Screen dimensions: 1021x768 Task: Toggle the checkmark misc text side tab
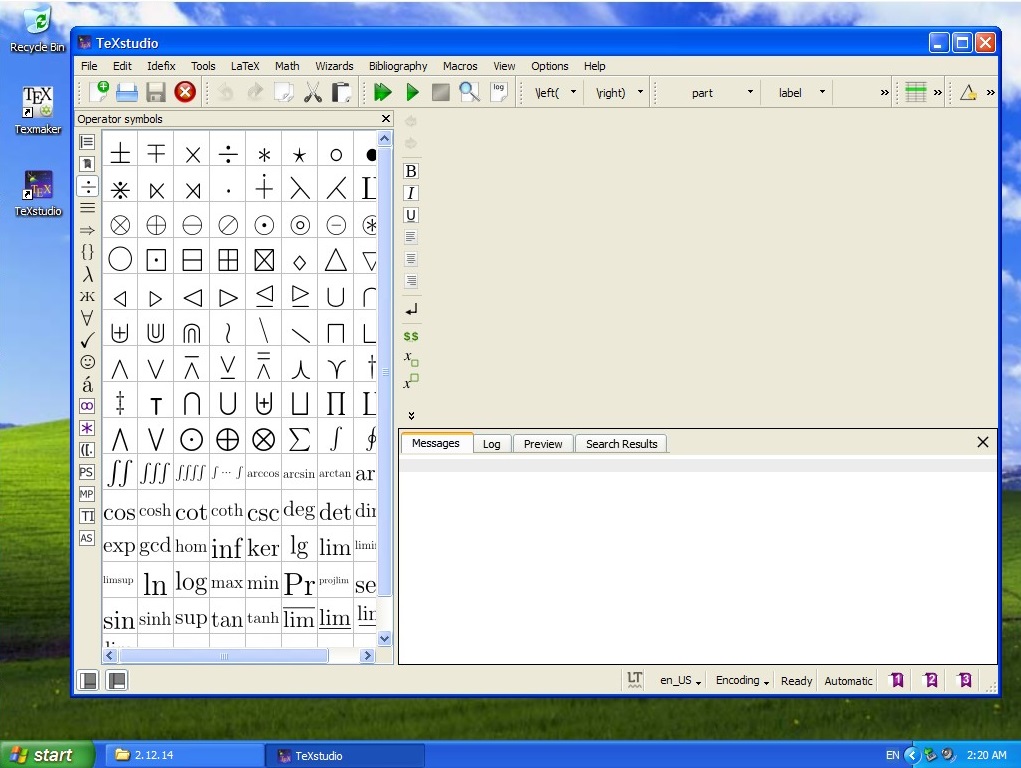tap(87, 340)
